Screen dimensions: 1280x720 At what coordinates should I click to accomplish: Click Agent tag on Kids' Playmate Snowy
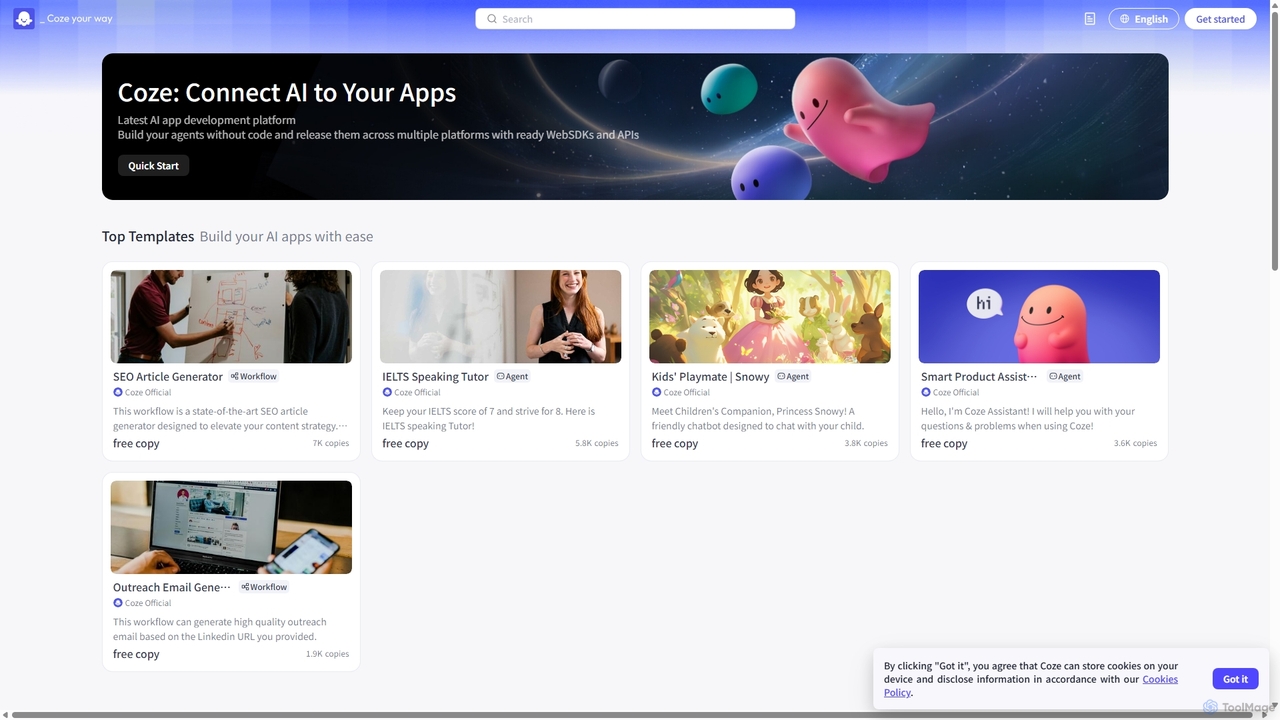click(x=793, y=377)
